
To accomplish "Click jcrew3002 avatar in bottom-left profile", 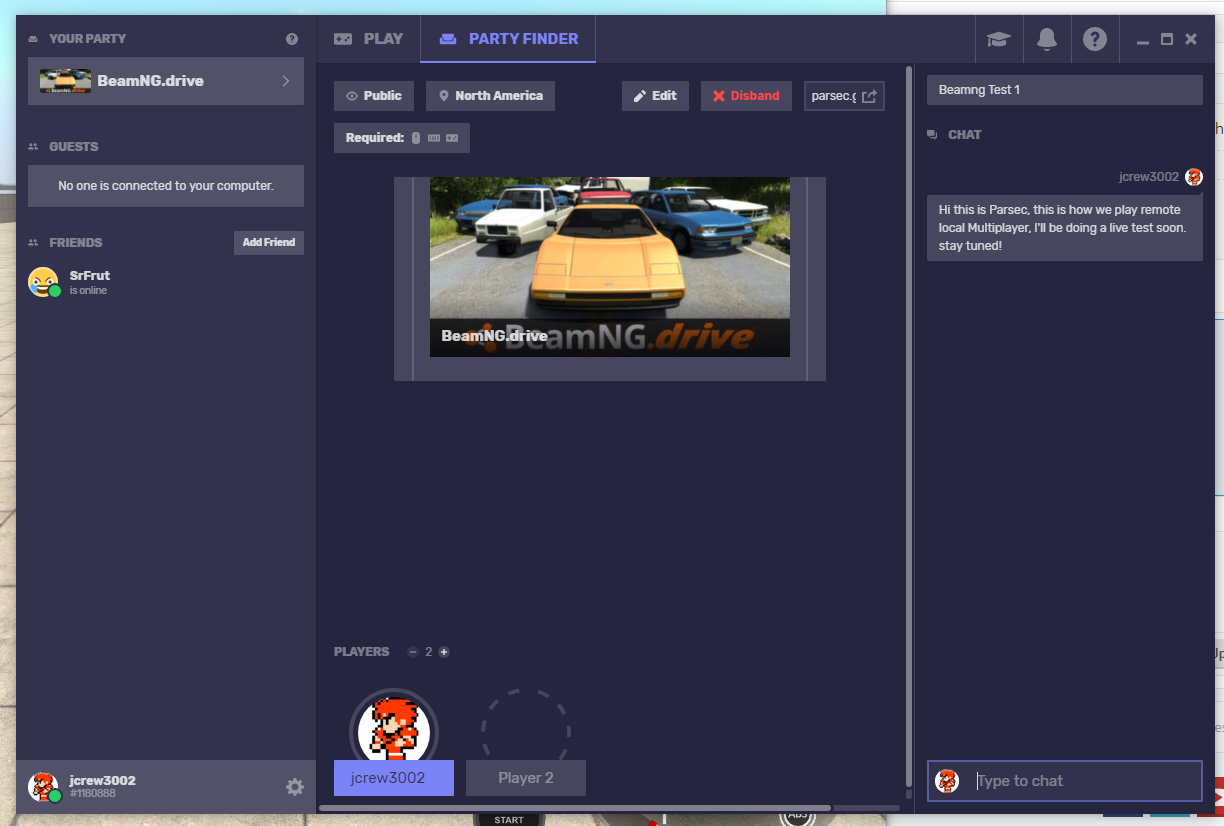I will tap(43, 787).
